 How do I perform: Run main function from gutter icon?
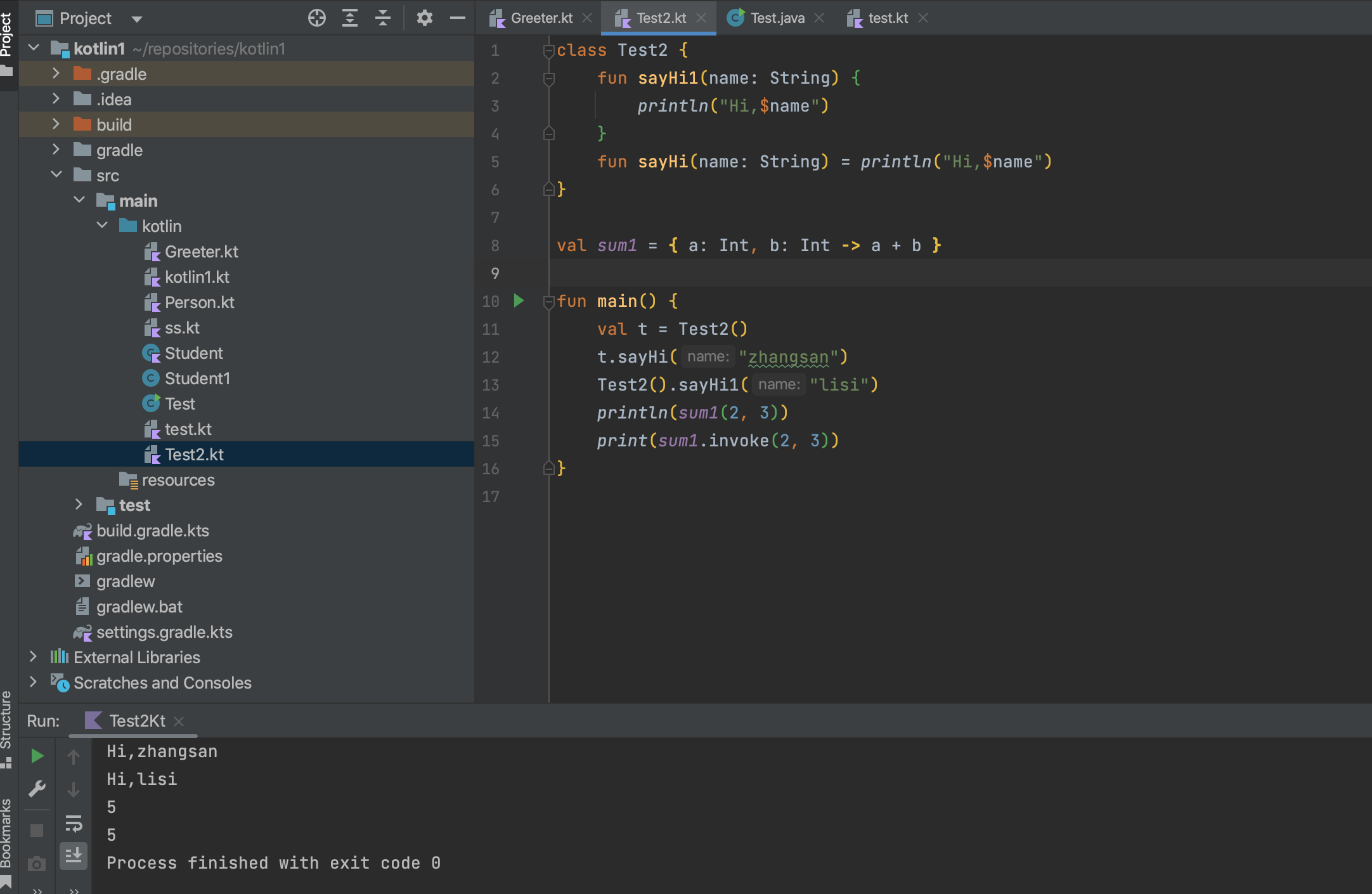point(519,301)
